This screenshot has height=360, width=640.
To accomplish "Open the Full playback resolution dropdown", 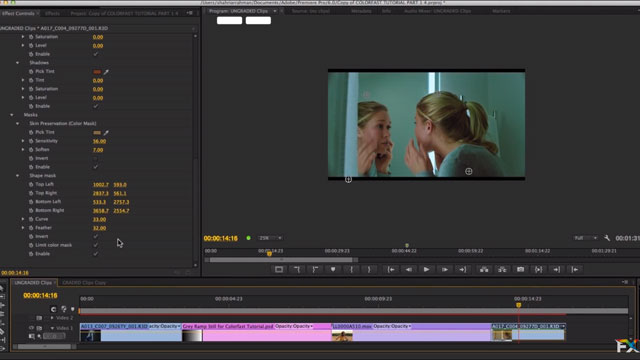I will pos(585,238).
